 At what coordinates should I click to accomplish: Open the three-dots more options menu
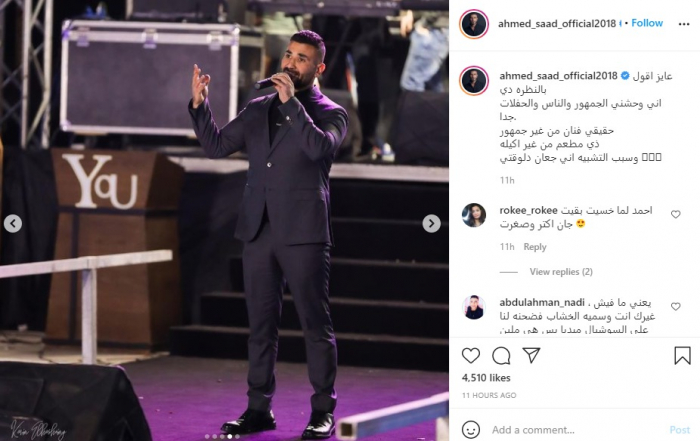coord(684,24)
